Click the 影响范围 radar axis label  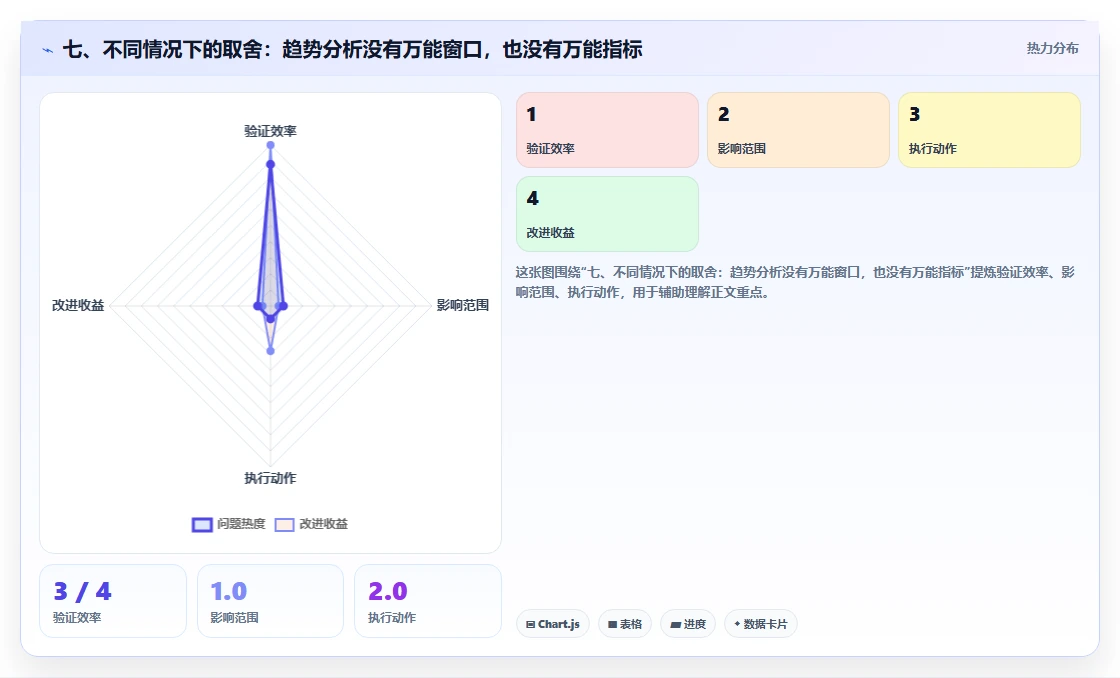463,305
